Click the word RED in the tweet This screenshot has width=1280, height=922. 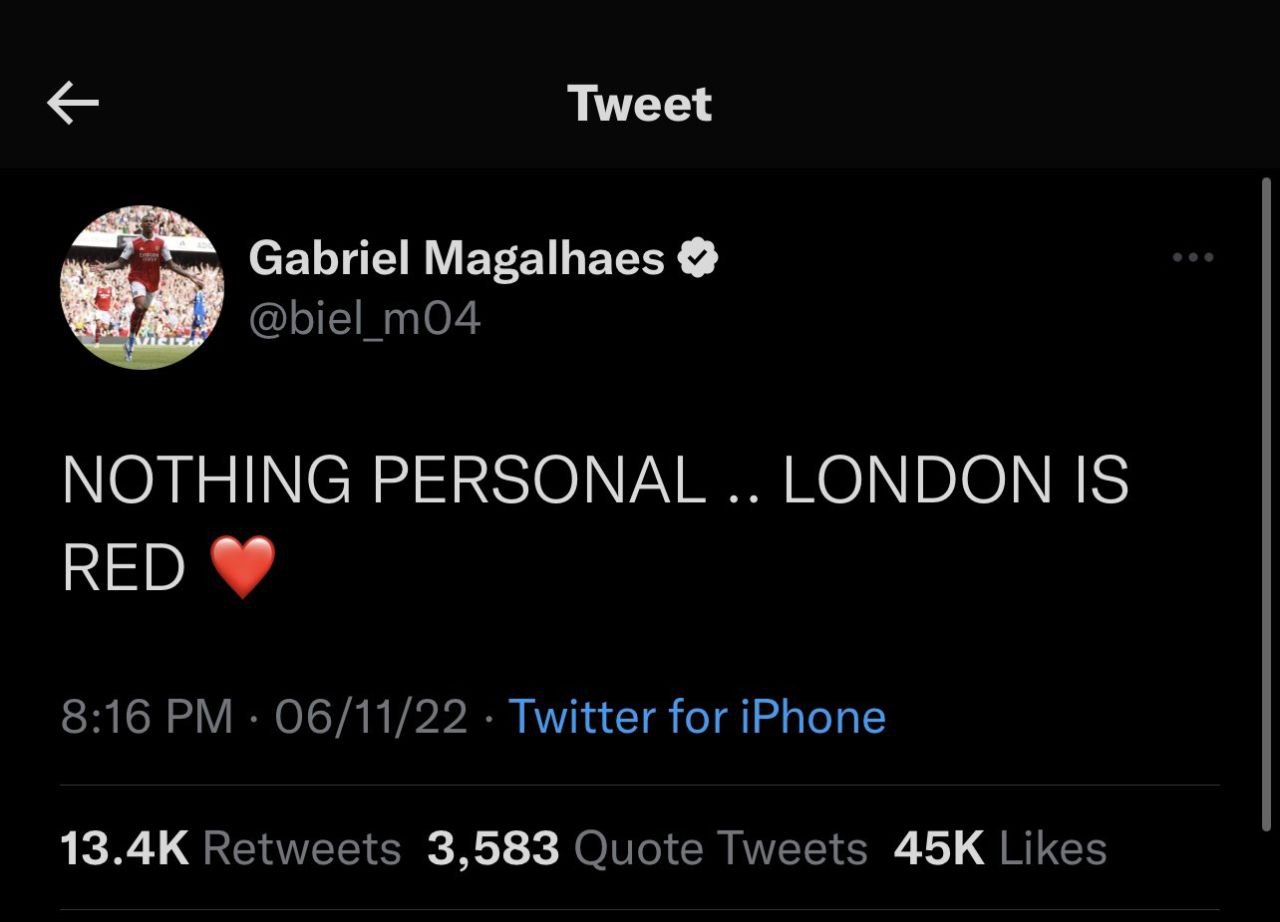pyautogui.click(x=123, y=568)
